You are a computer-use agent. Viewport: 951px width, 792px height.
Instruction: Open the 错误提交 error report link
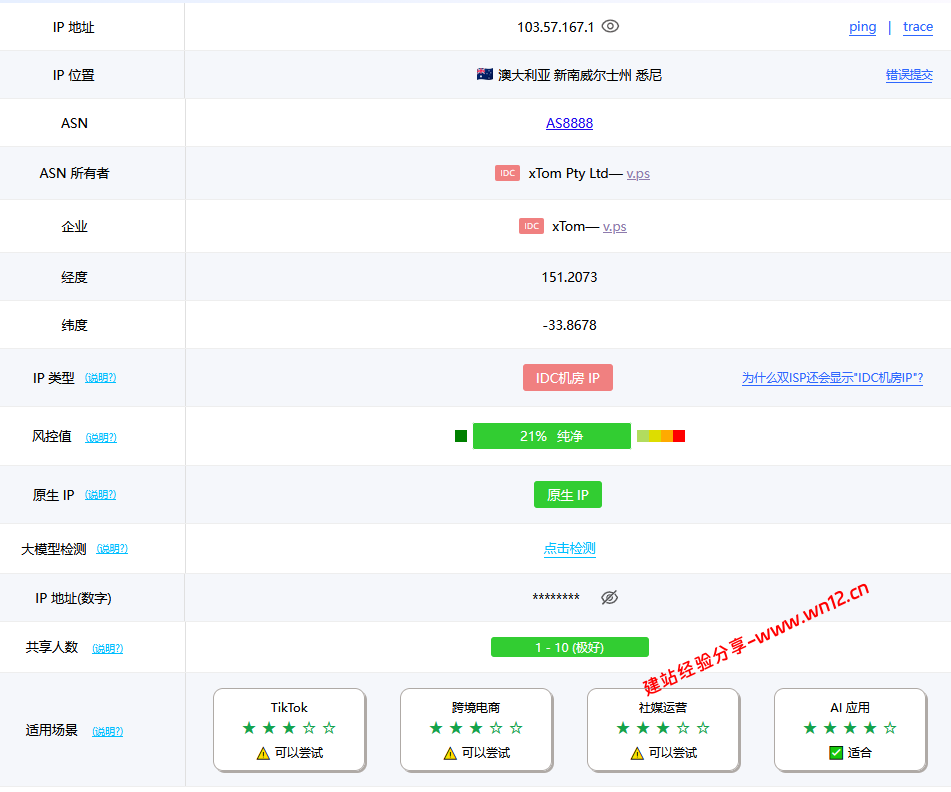[909, 75]
